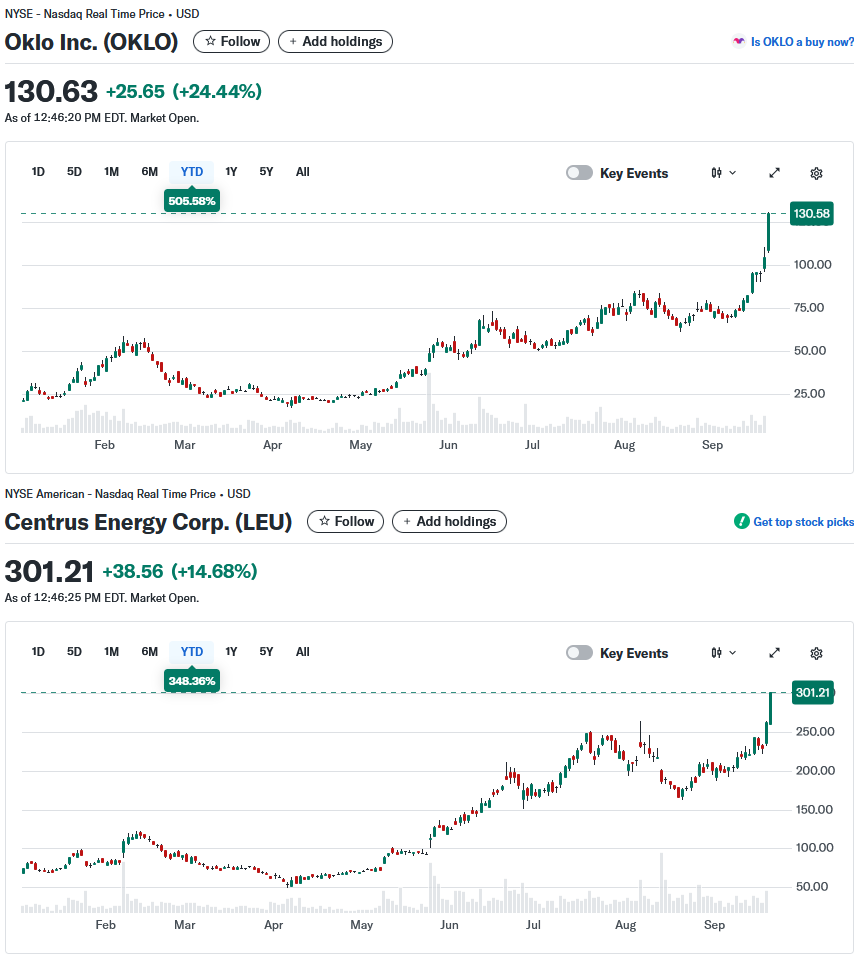Click the star icon in LEU Follow button
Image resolution: width=860 pixels, height=960 pixels.
coord(324,521)
